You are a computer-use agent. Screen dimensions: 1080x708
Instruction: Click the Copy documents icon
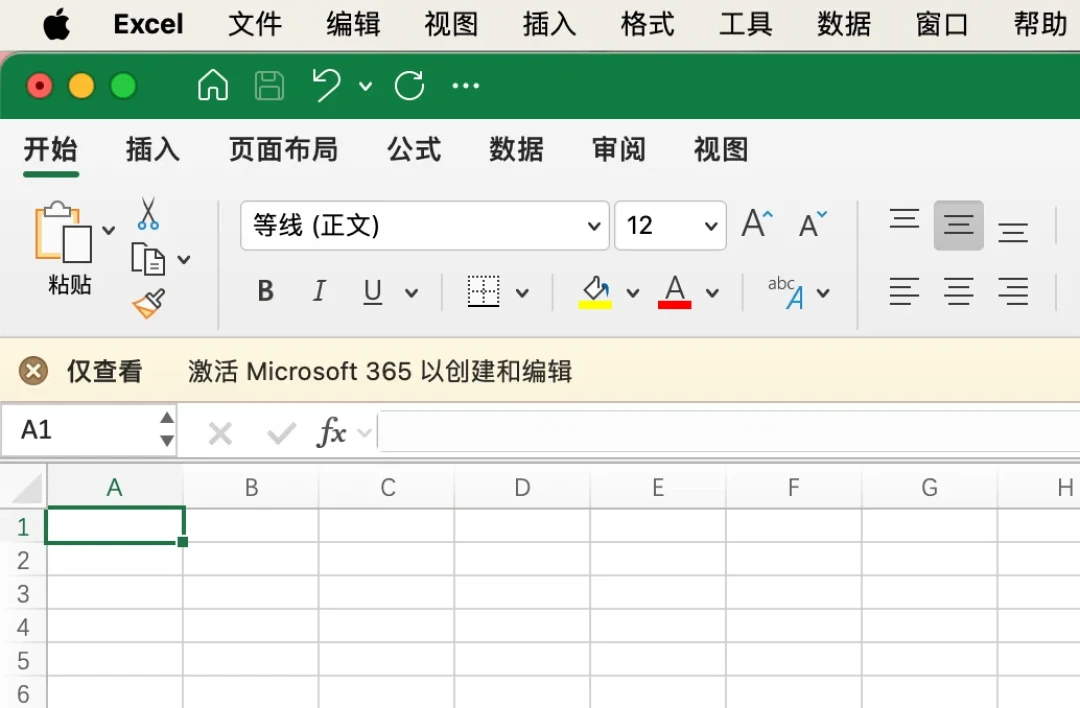148,259
